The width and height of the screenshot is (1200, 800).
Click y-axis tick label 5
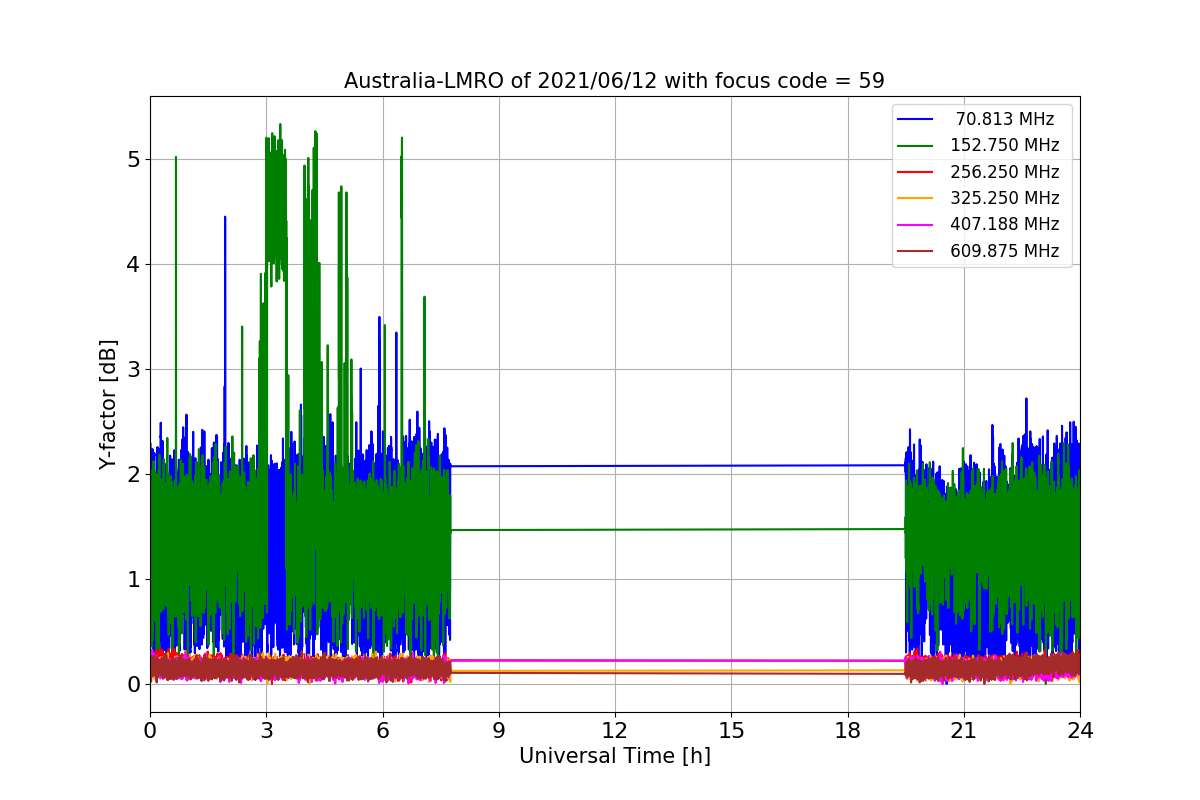134,160
